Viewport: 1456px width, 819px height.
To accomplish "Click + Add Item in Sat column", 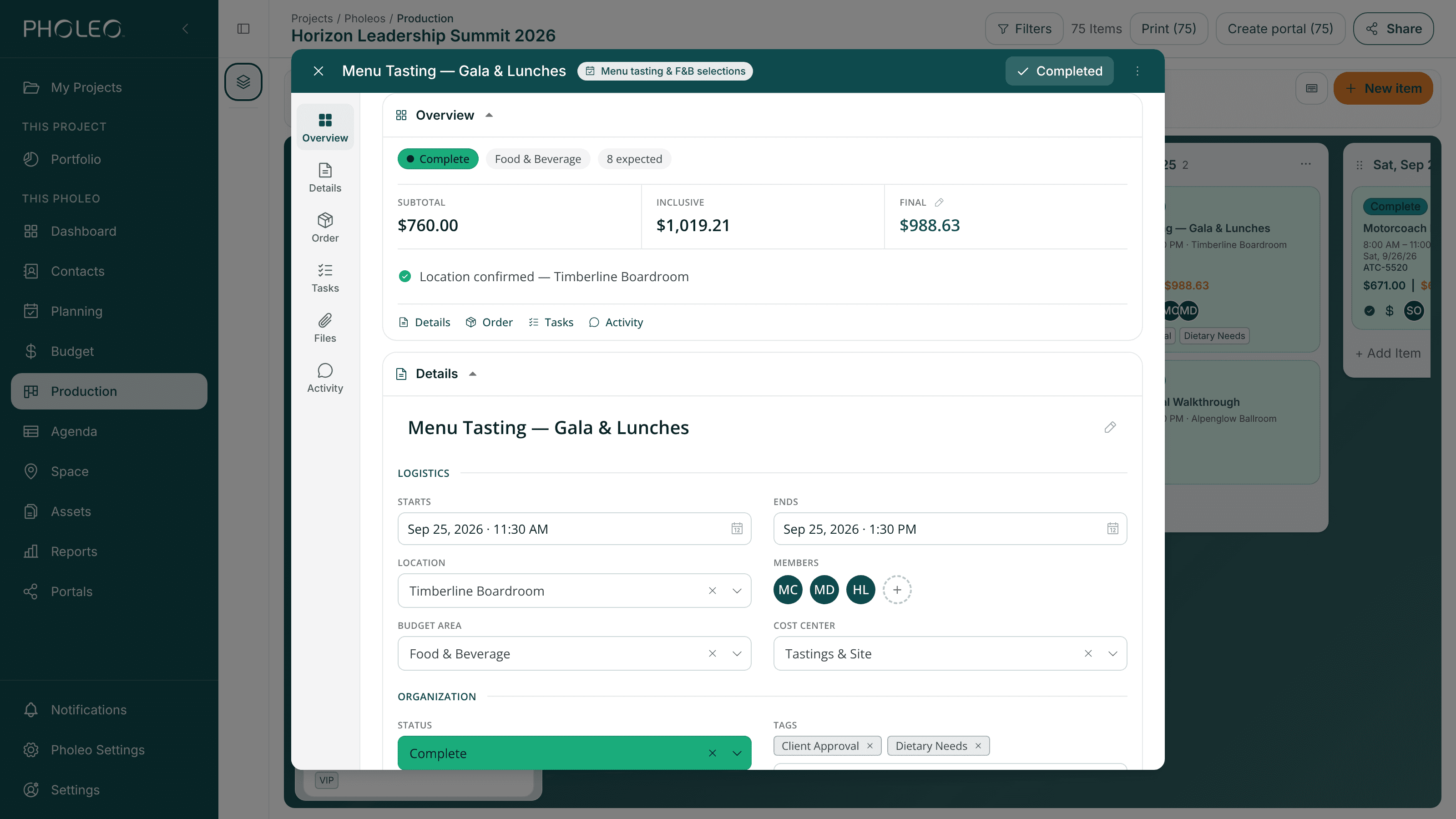I will [x=1388, y=353].
